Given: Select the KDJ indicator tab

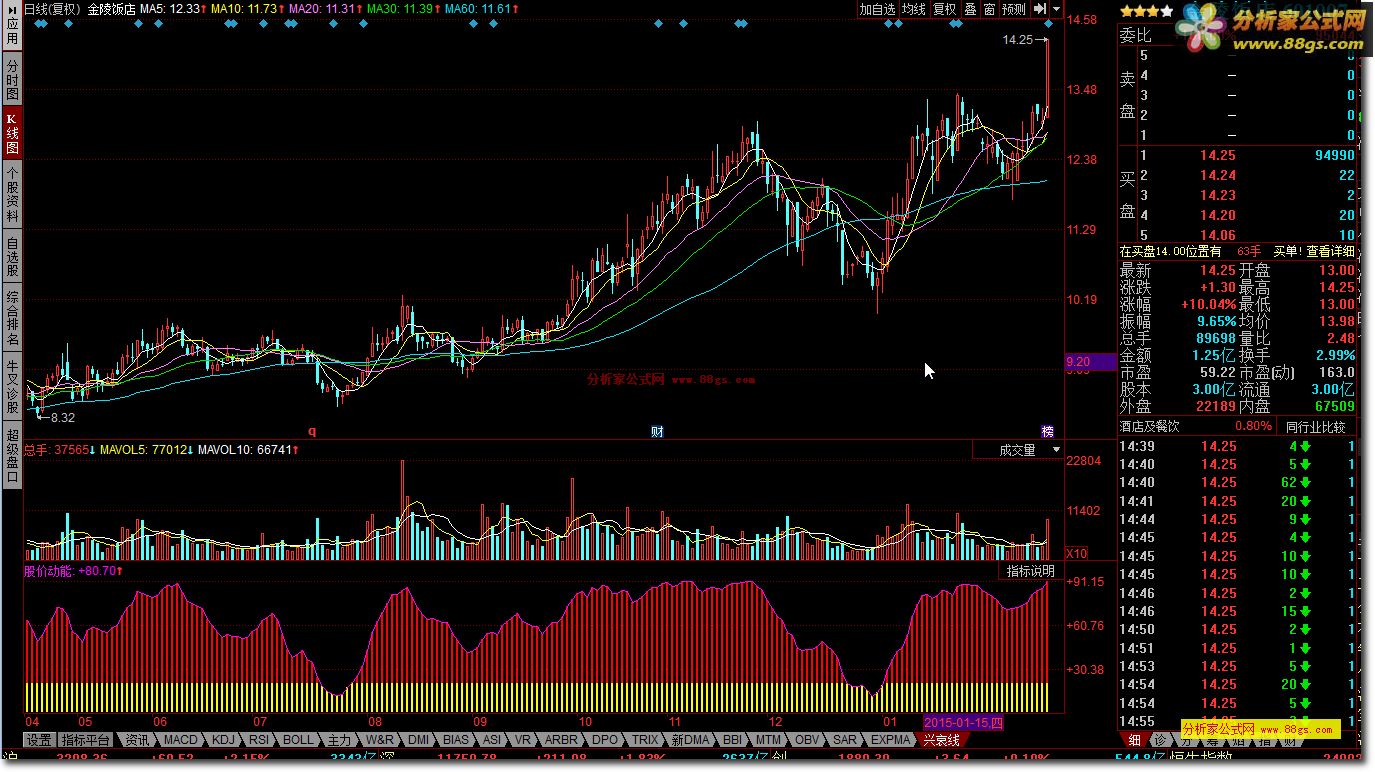Looking at the screenshot, I should pos(224,740).
